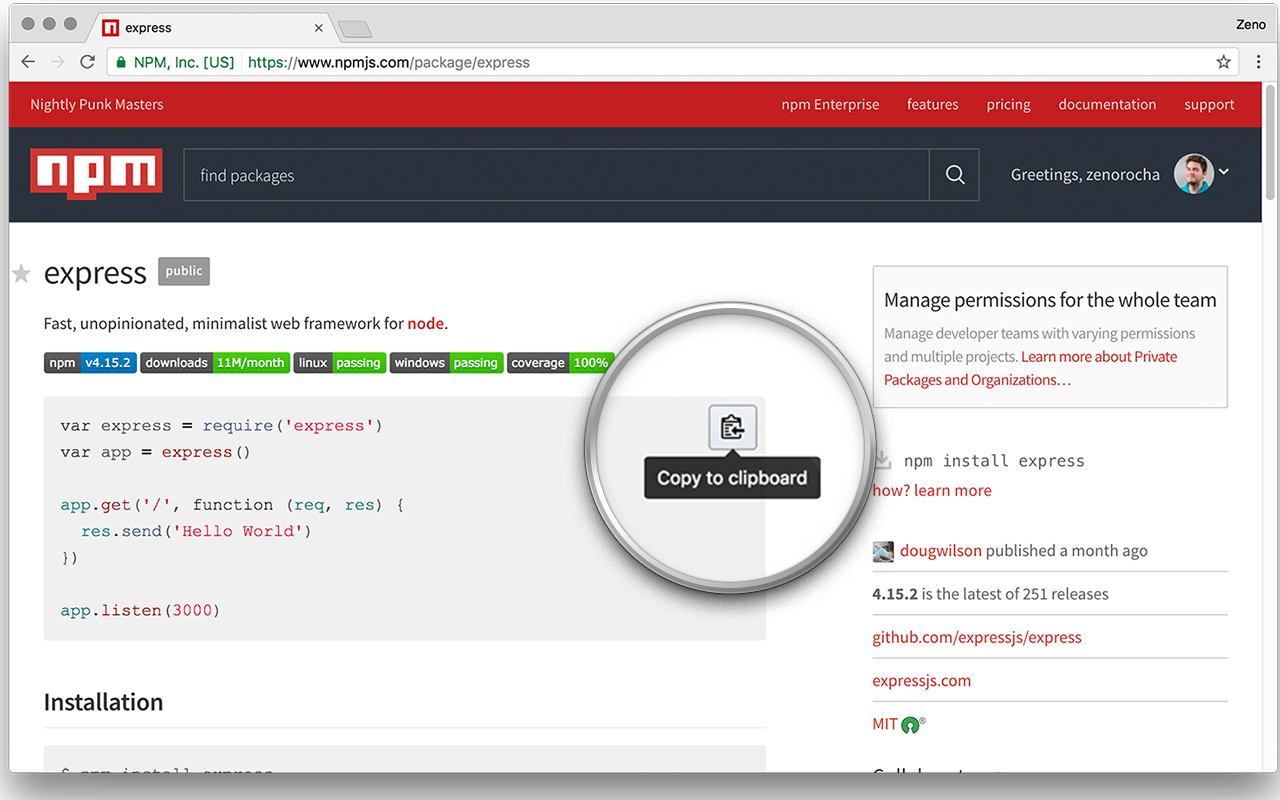Open github.com/expressjs/express link
The width and height of the screenshot is (1280, 800).
click(976, 637)
